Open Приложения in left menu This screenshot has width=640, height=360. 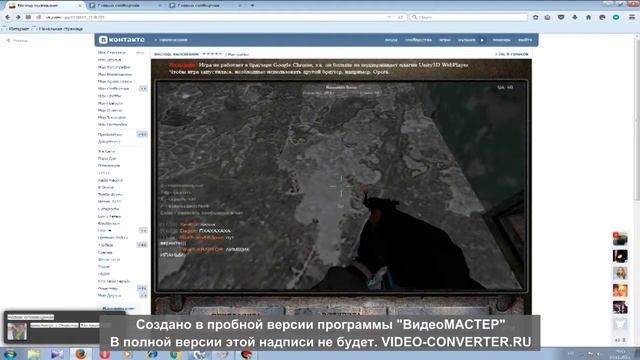click(110, 134)
